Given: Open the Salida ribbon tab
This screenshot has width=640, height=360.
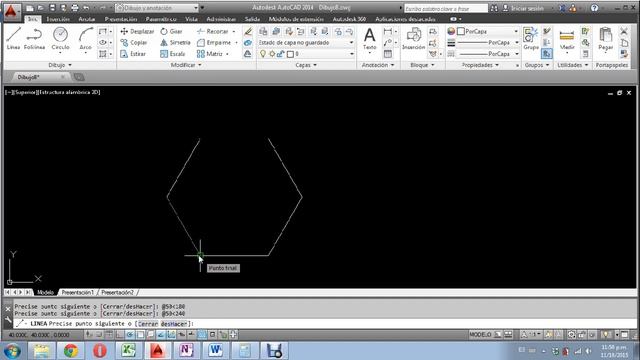Looking at the screenshot, I should (252, 19).
